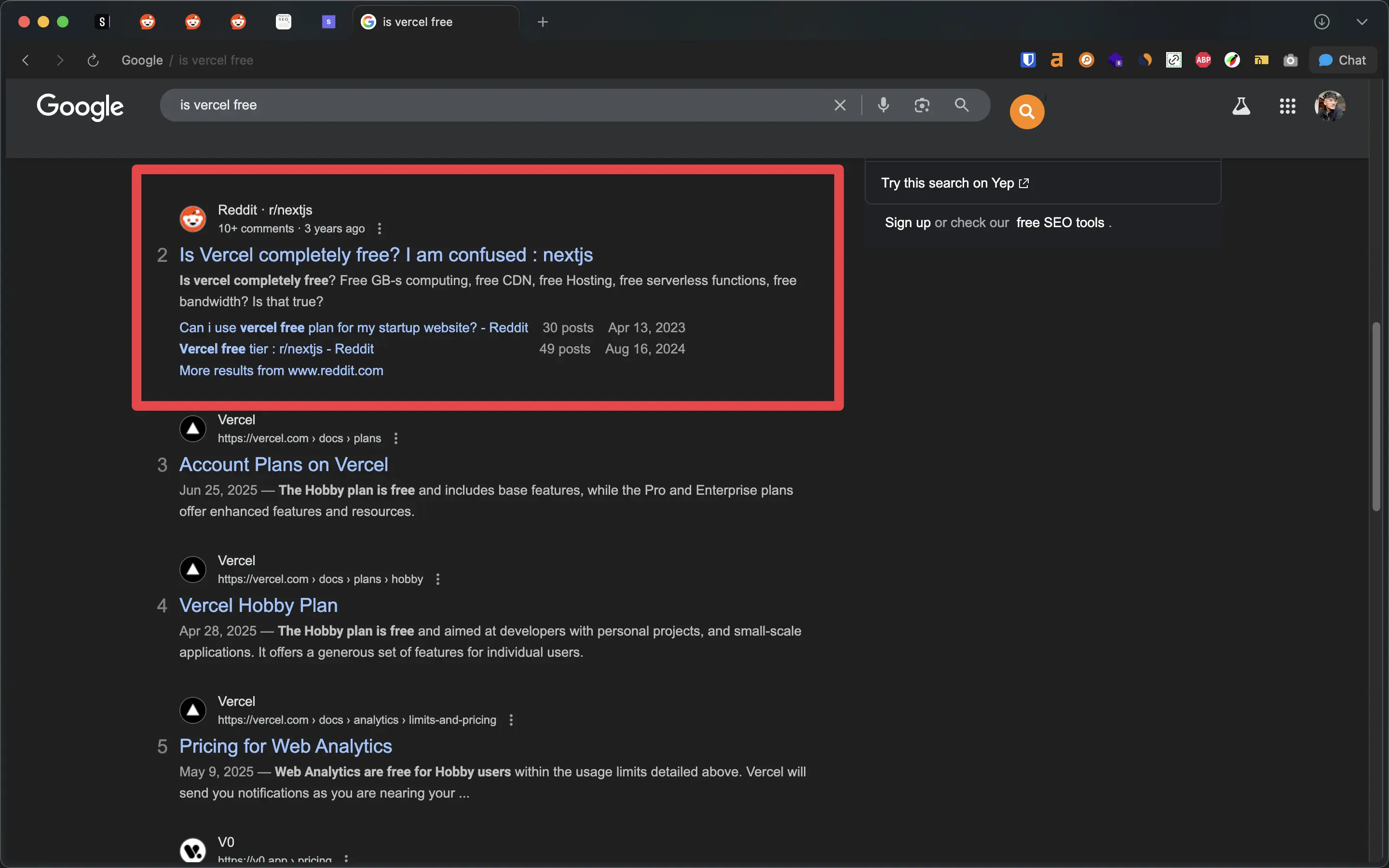
Task: Open 'Can i use vercel free plan' Reddit link
Action: [354, 328]
